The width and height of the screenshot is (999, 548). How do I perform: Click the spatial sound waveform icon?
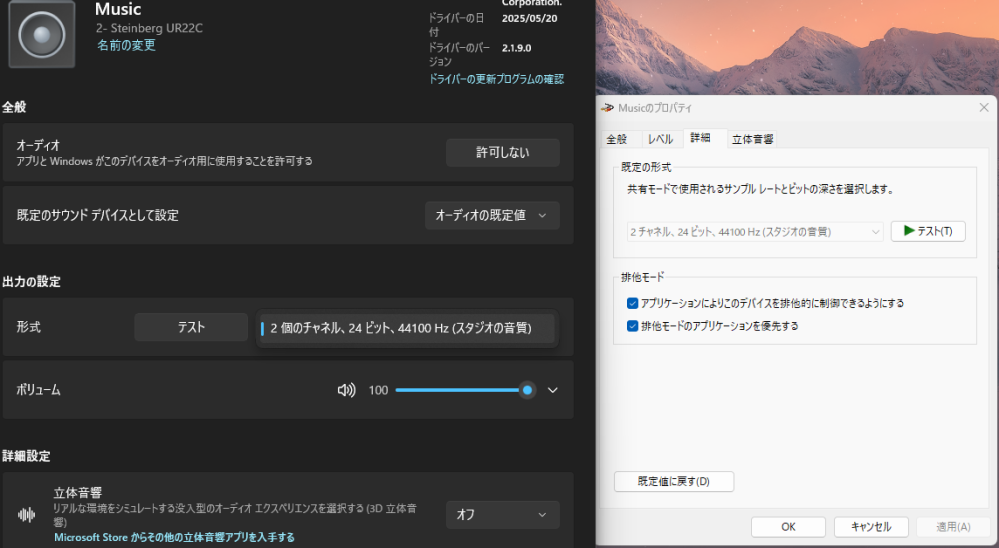click(x=27, y=514)
